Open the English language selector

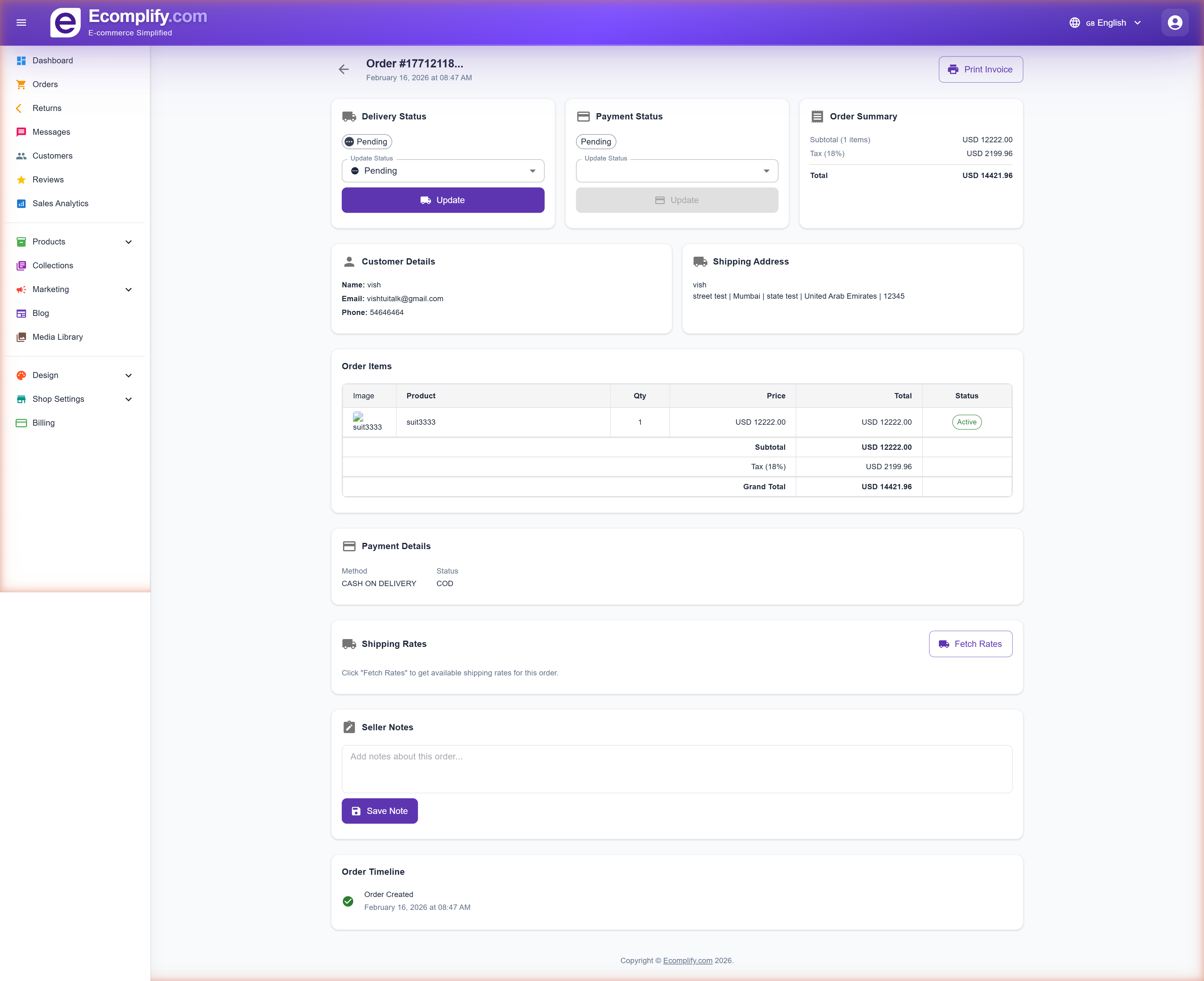(1112, 23)
